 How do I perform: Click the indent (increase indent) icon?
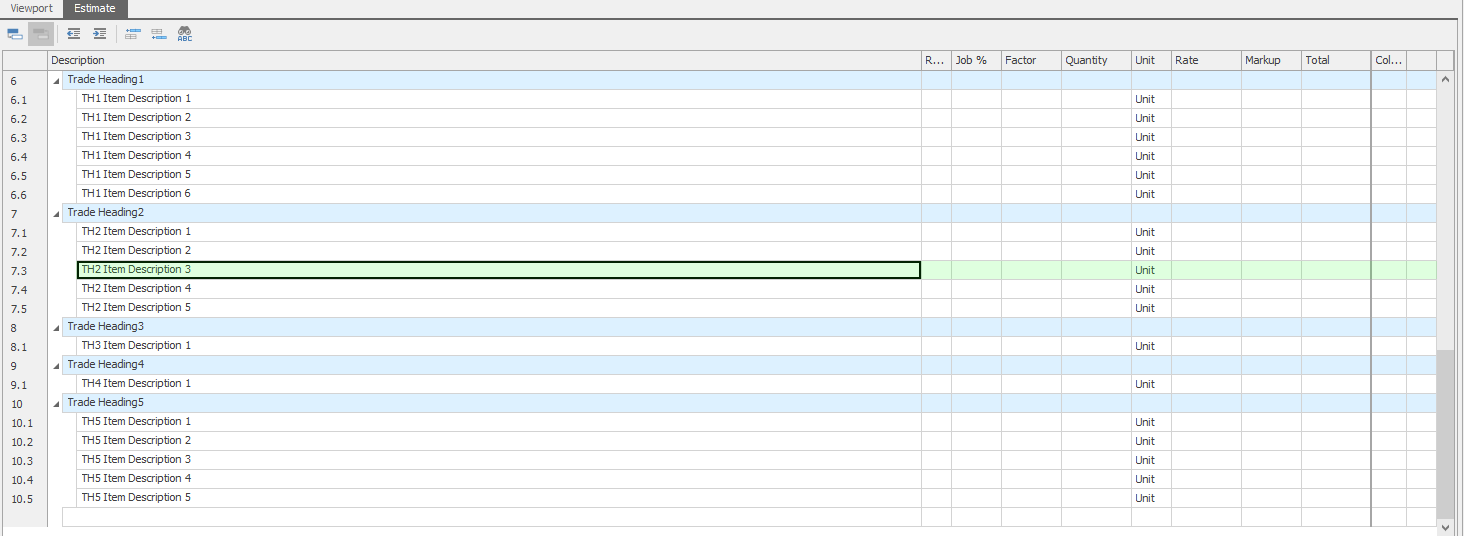tap(99, 34)
